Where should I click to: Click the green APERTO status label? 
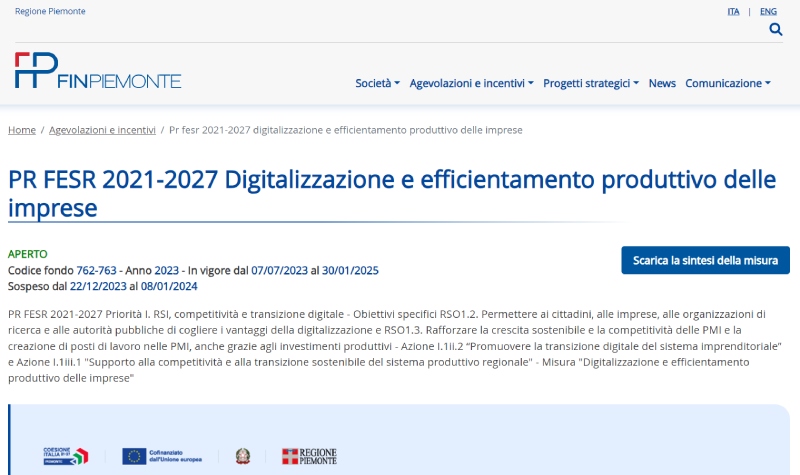(x=27, y=254)
